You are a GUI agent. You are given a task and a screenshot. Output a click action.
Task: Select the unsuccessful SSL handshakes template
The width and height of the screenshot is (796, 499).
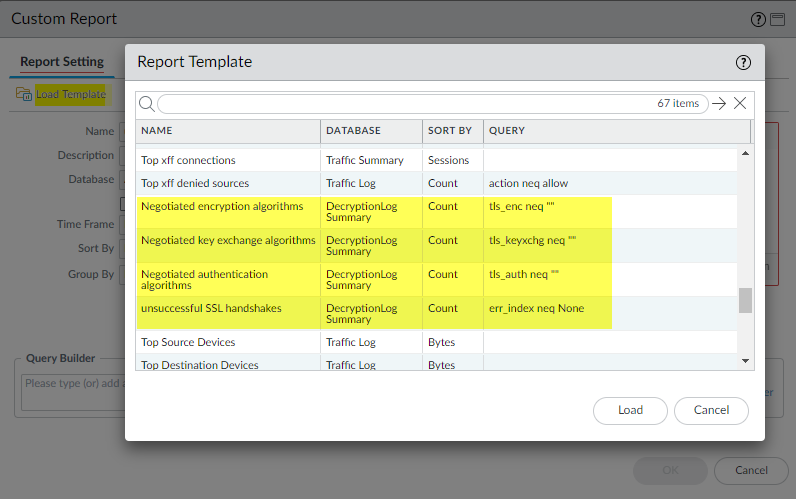(212, 308)
